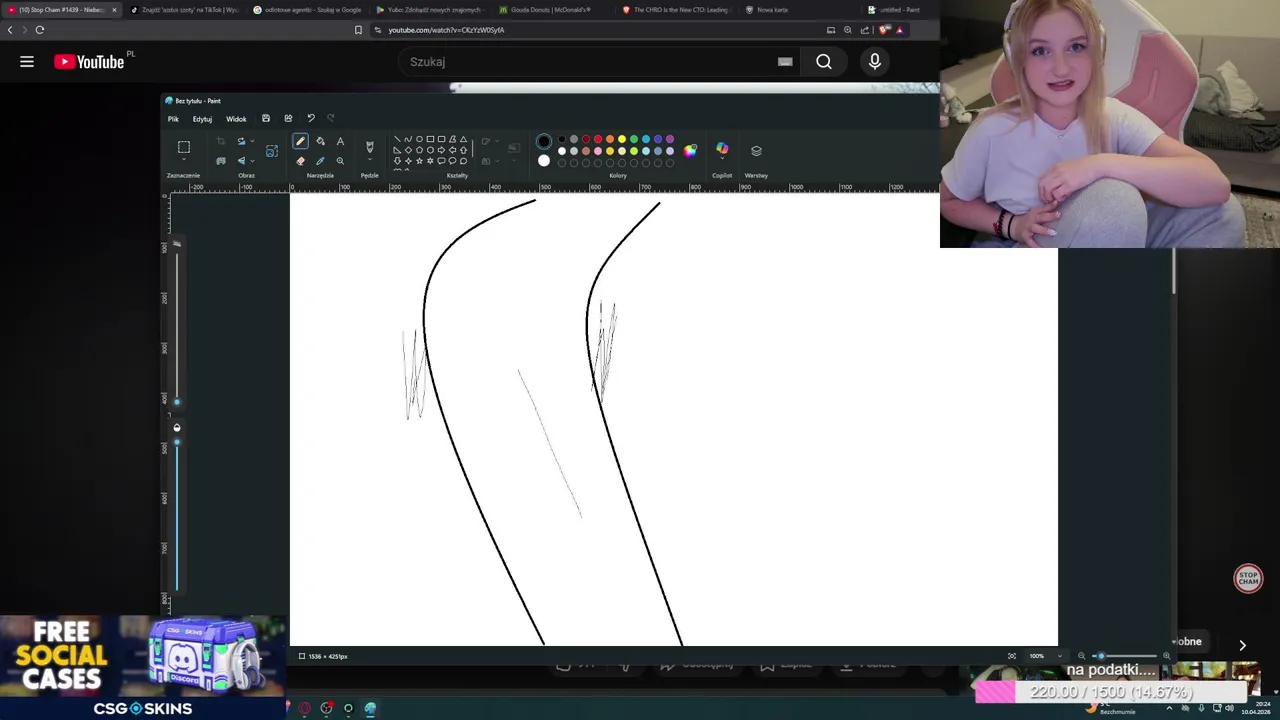Select the Magnifier tool in Paint
Screen dimensions: 1280x720
340,161
